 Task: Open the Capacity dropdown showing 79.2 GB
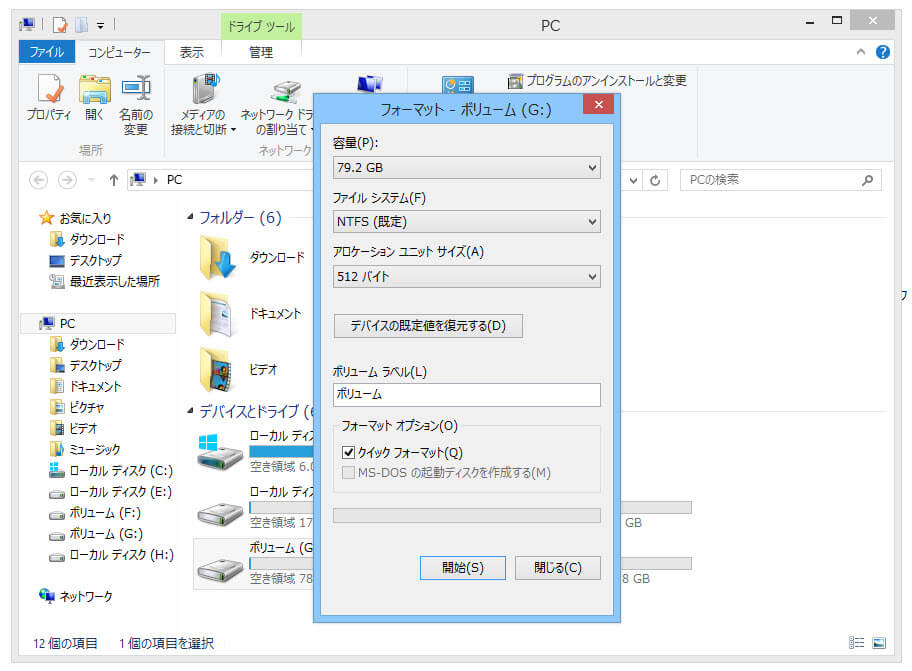[466, 167]
